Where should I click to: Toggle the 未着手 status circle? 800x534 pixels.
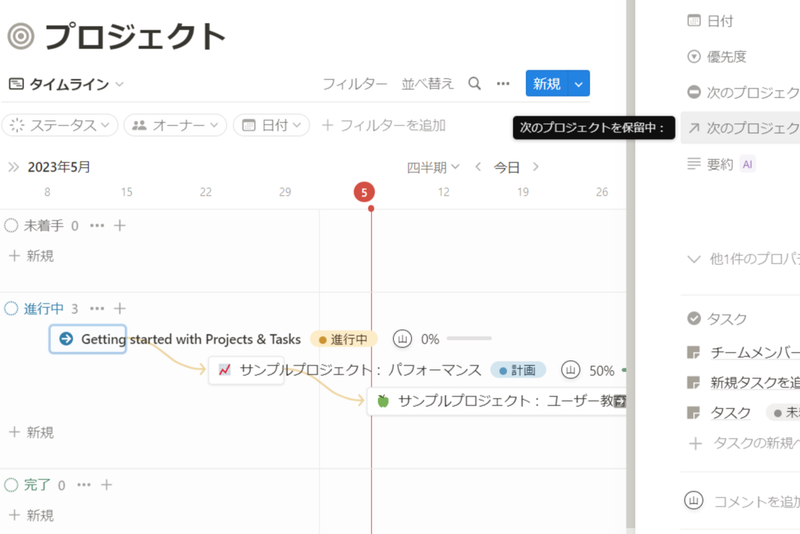[x=11, y=225]
